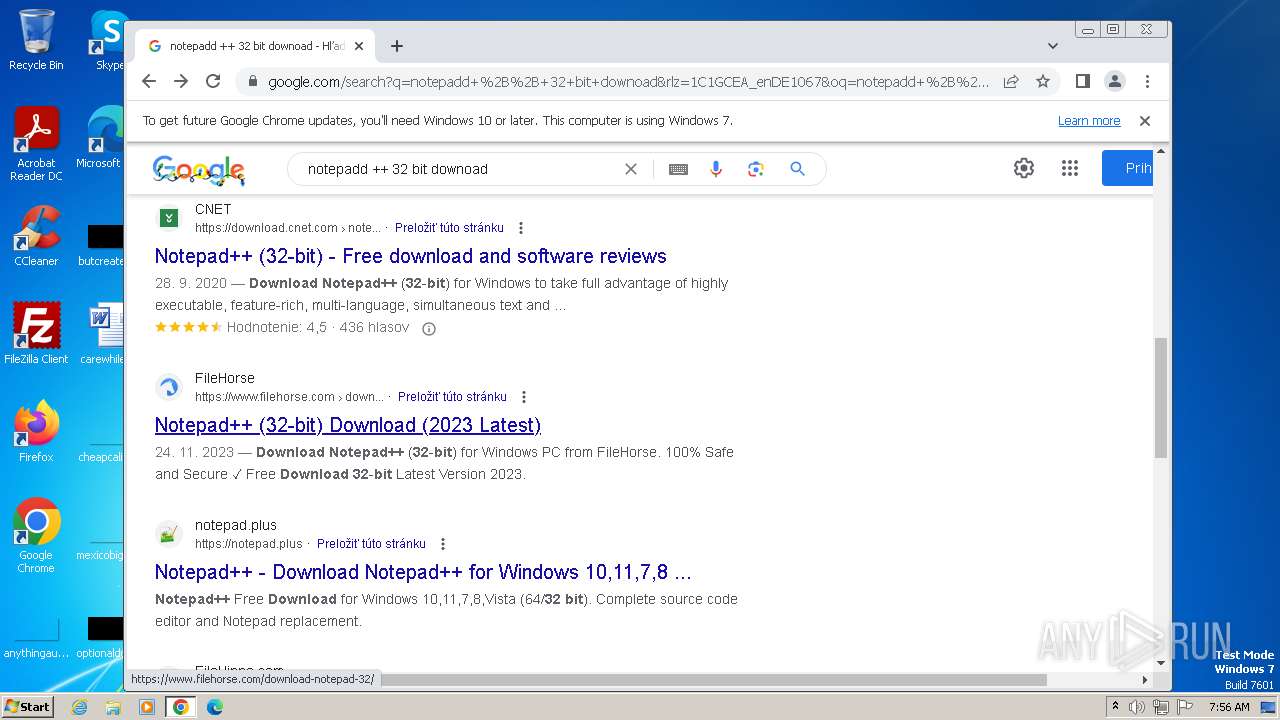Open a new Chrome tab
Viewport: 1280px width, 720px height.
[397, 46]
